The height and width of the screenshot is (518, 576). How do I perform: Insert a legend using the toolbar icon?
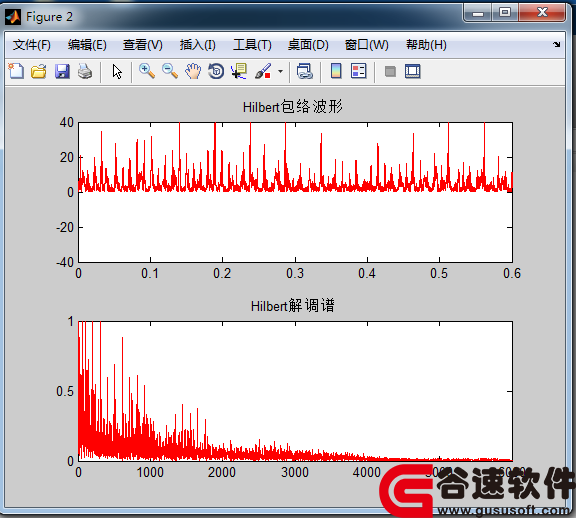359,71
